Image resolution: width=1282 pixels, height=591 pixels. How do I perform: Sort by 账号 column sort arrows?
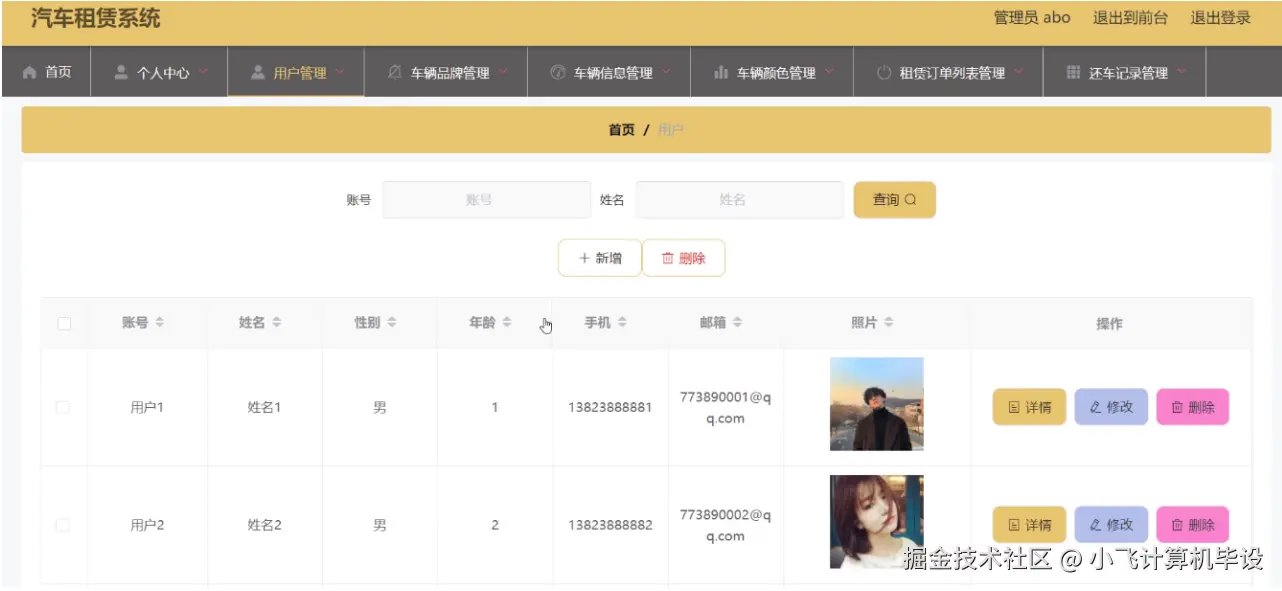click(160, 323)
